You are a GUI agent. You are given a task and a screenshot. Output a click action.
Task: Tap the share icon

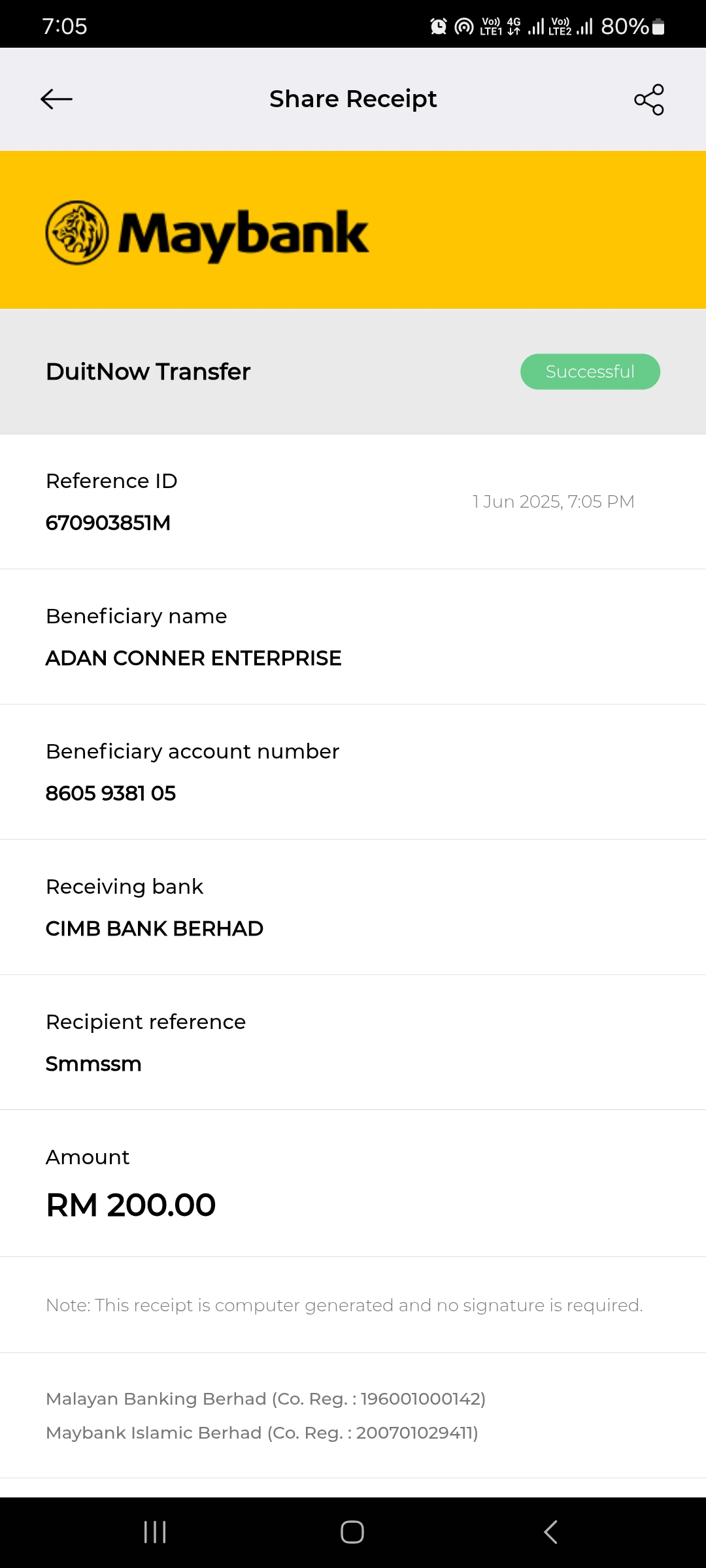pyautogui.click(x=648, y=99)
